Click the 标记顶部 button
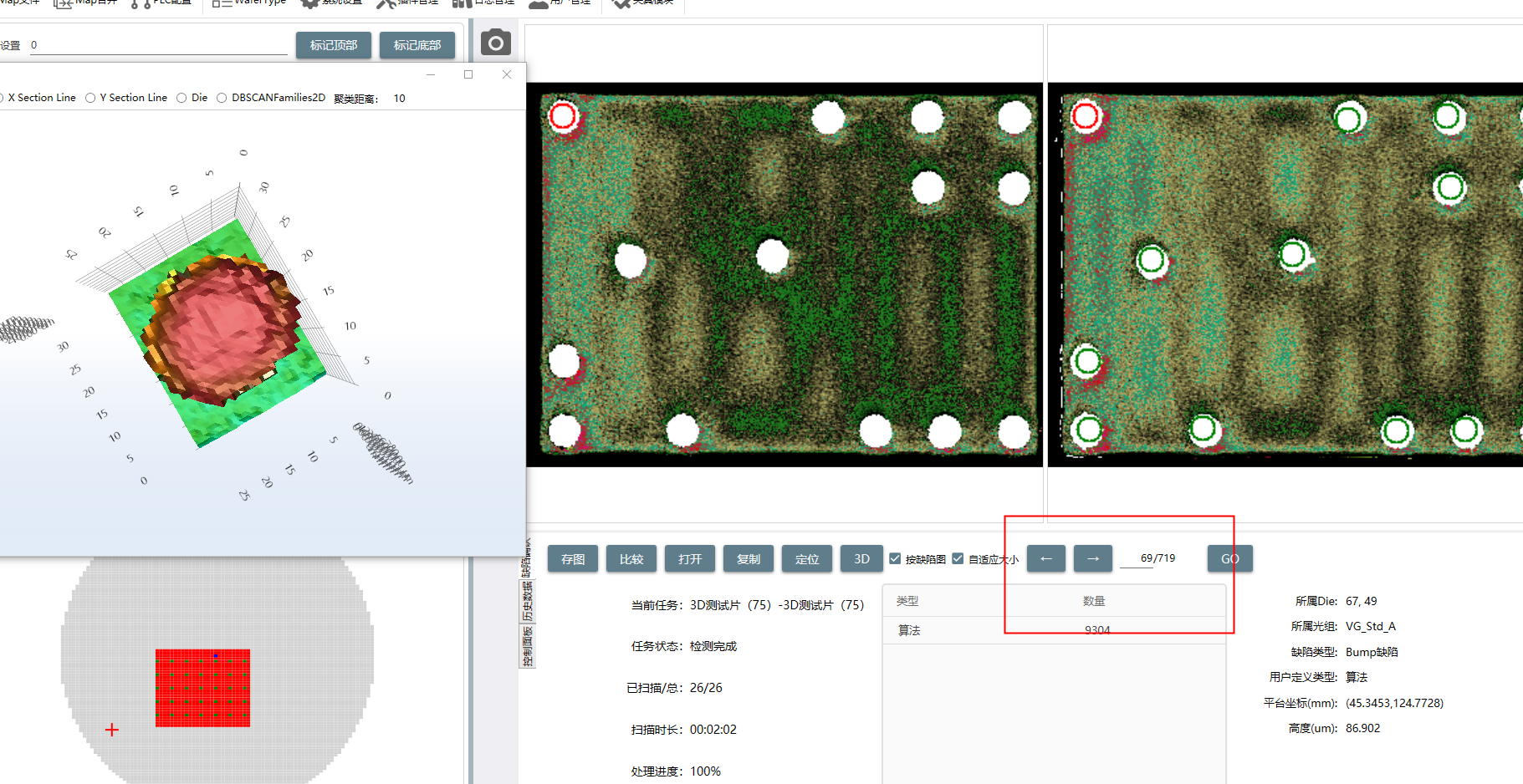 [333, 45]
